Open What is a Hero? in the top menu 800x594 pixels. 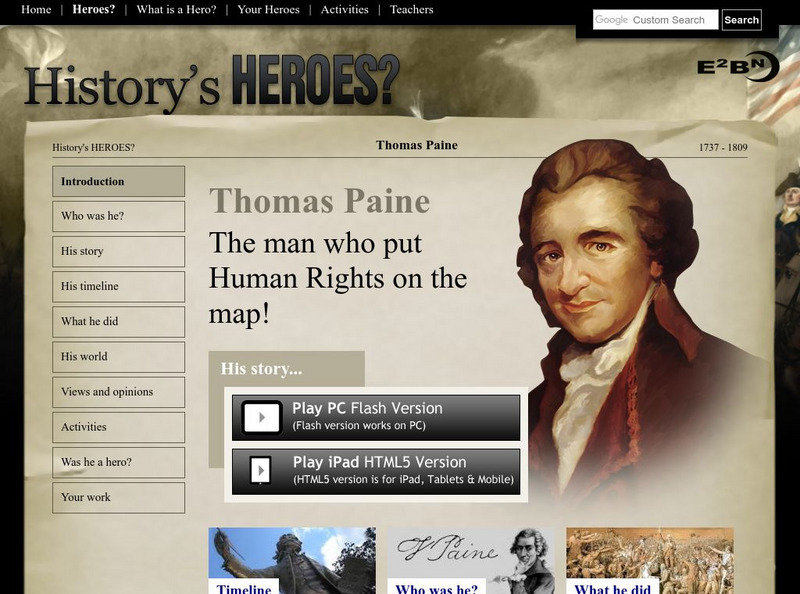click(176, 9)
